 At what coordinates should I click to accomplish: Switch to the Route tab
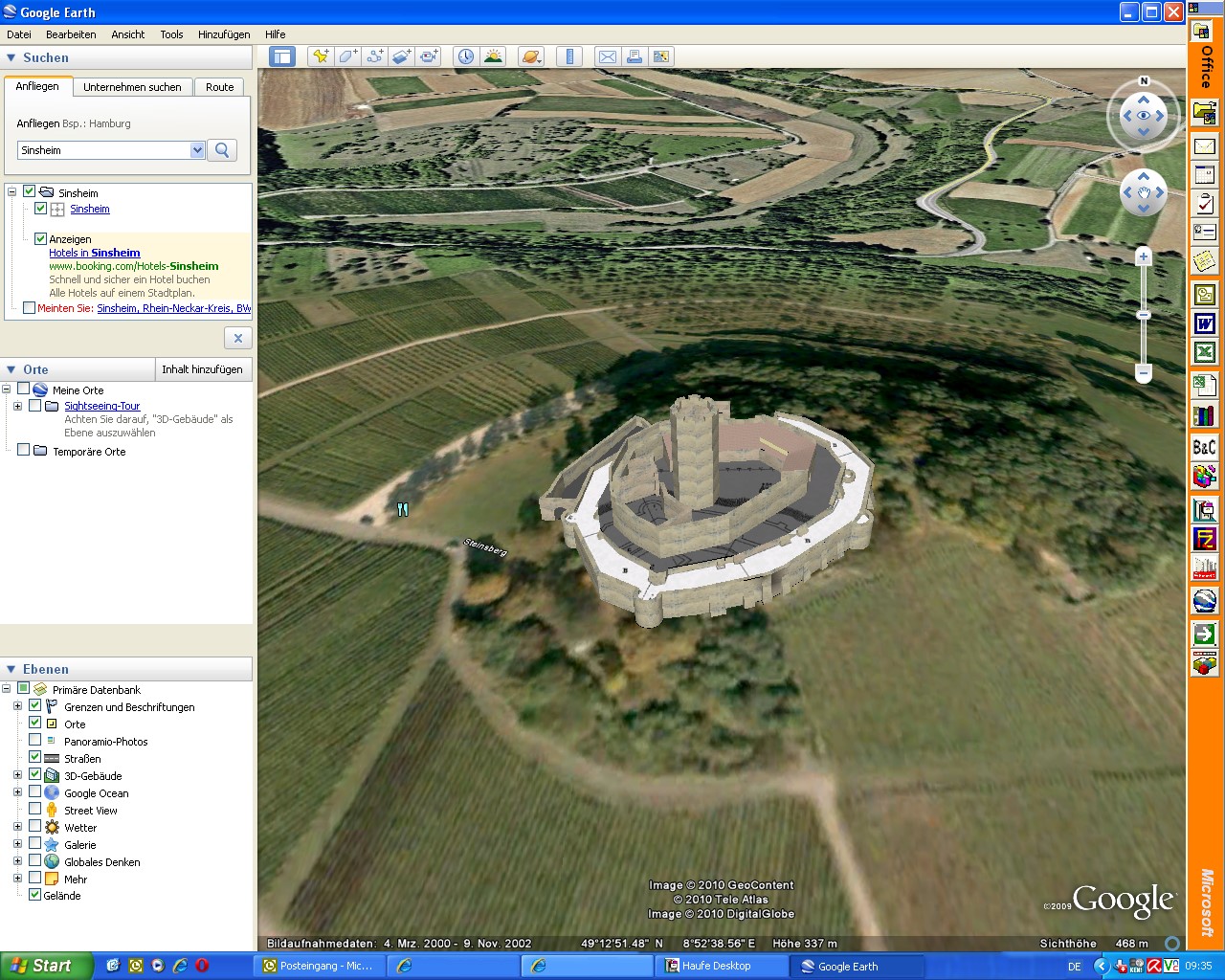(219, 87)
